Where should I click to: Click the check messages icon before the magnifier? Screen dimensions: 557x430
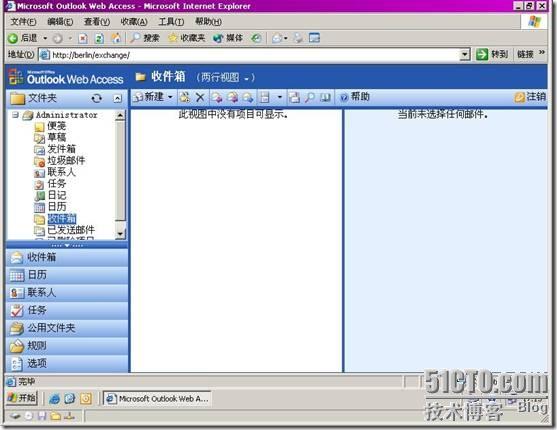294,97
